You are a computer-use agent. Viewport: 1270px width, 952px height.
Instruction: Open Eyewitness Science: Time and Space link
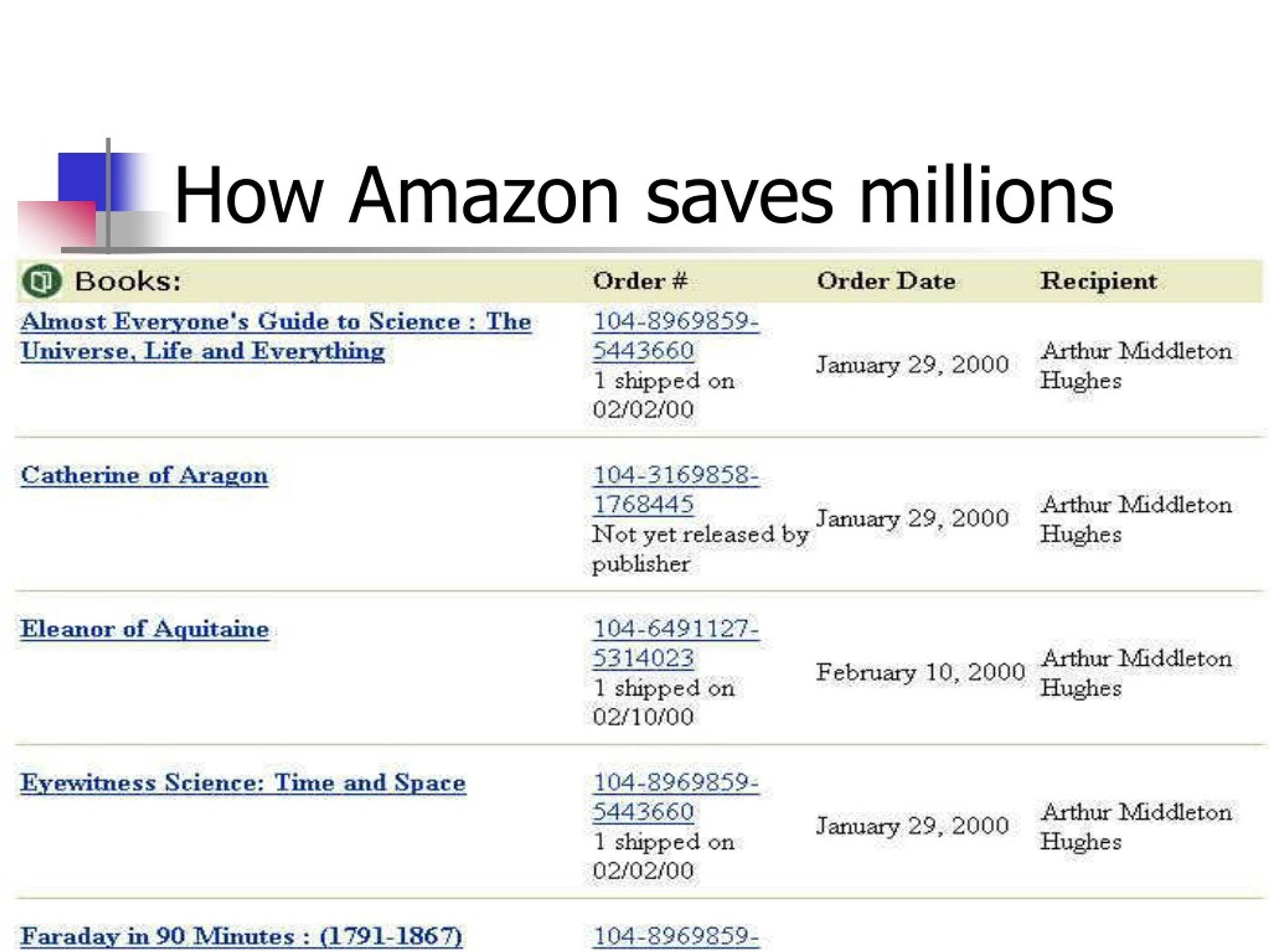click(x=243, y=783)
